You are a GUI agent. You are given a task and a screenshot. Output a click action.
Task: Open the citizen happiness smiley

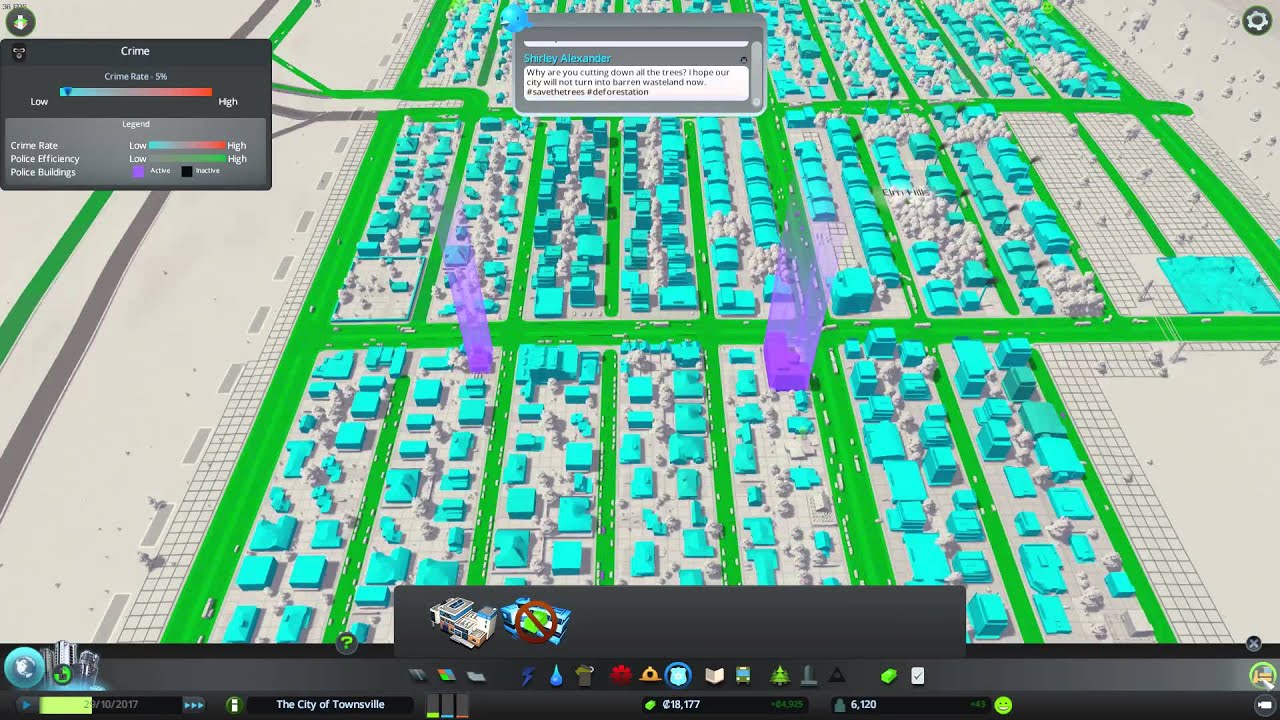pyautogui.click(x=1003, y=705)
